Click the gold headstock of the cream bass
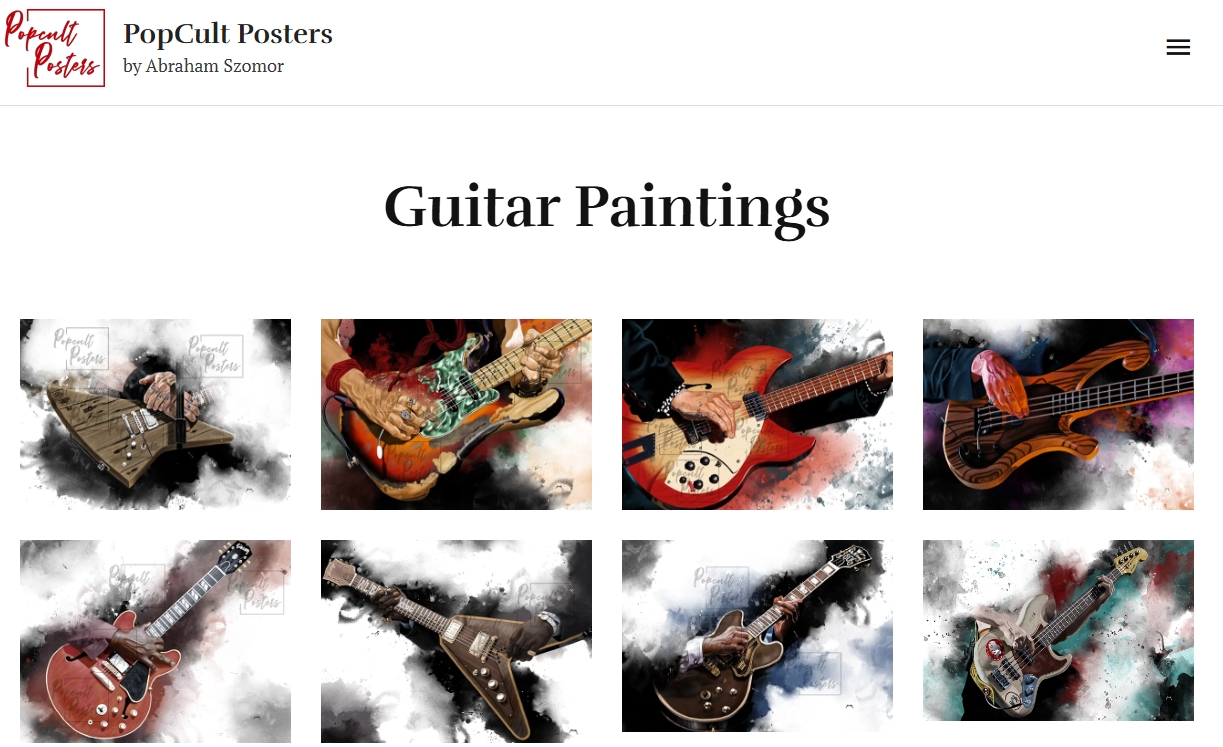Screen dimensions: 1223x747 [x=1131, y=557]
